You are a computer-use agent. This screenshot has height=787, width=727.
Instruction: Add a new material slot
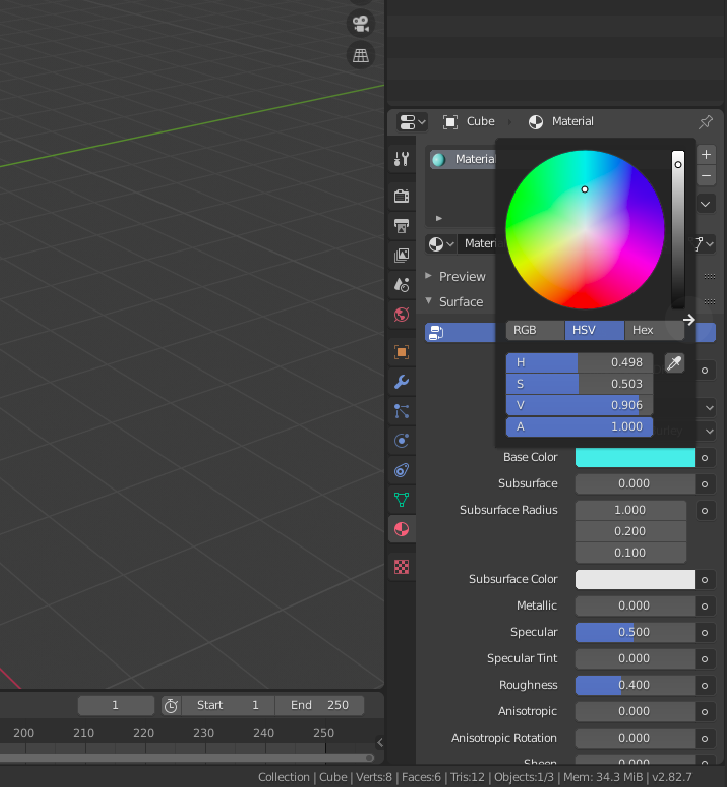pos(706,155)
